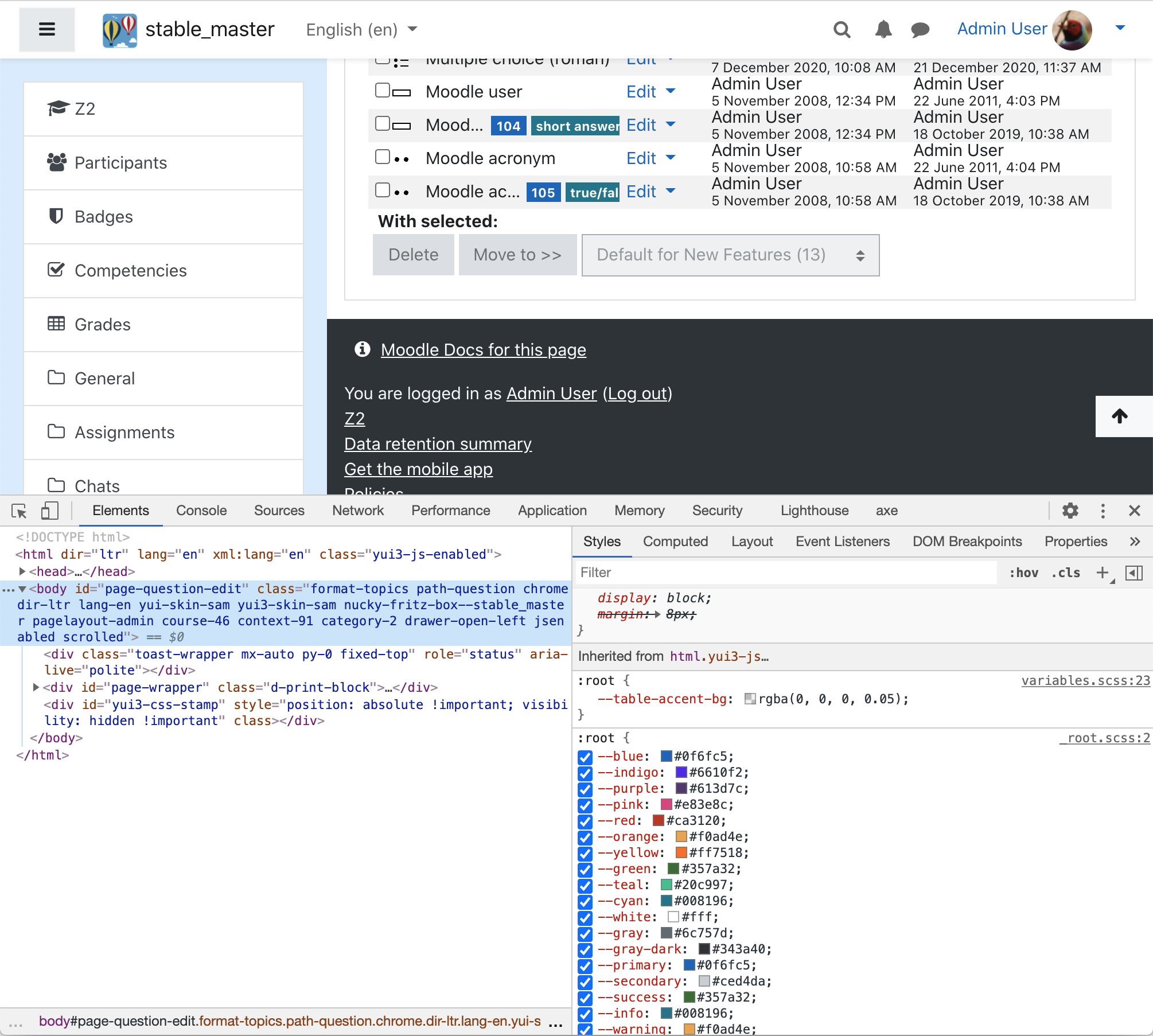1153x1036 pixels.
Task: Click the General folder icon
Action: coord(56,377)
